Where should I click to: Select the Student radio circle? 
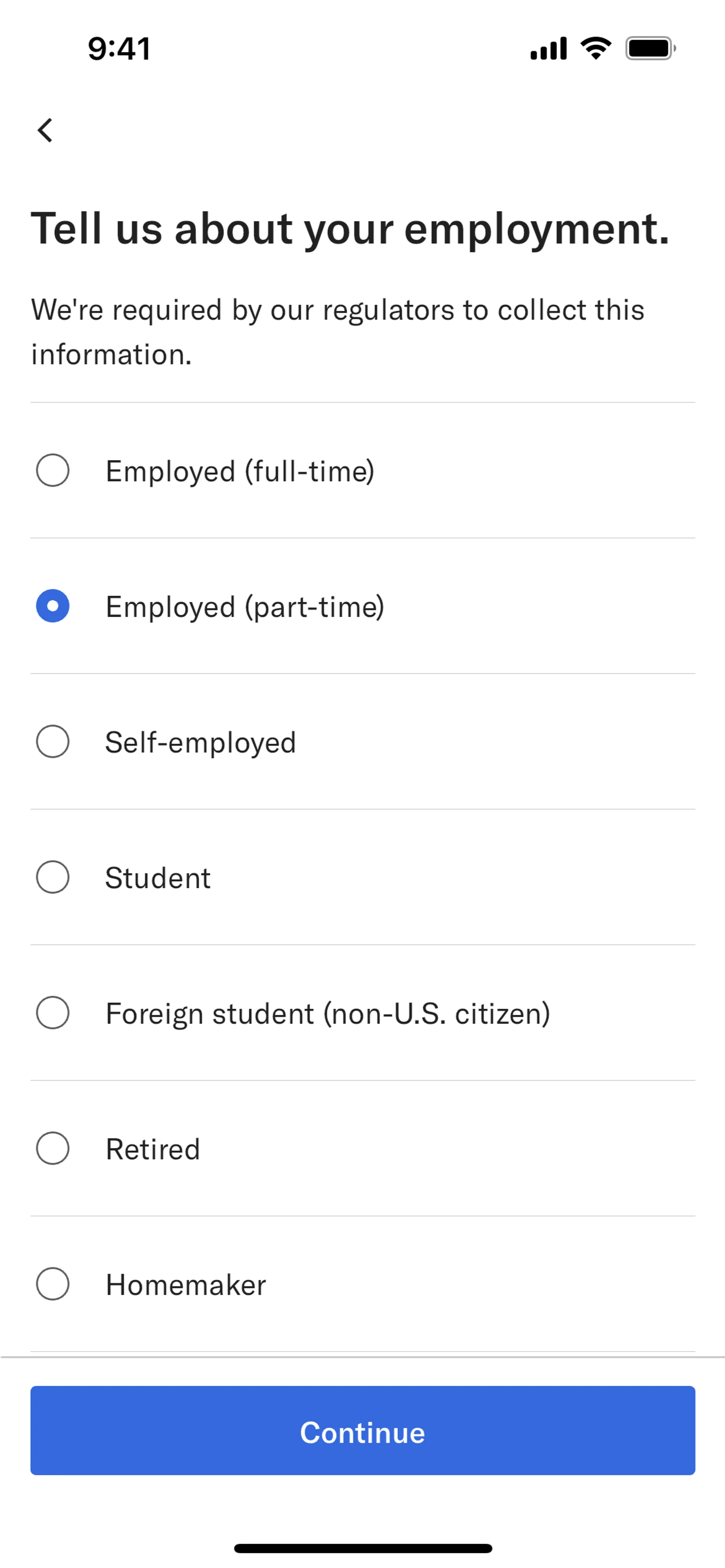(x=52, y=877)
